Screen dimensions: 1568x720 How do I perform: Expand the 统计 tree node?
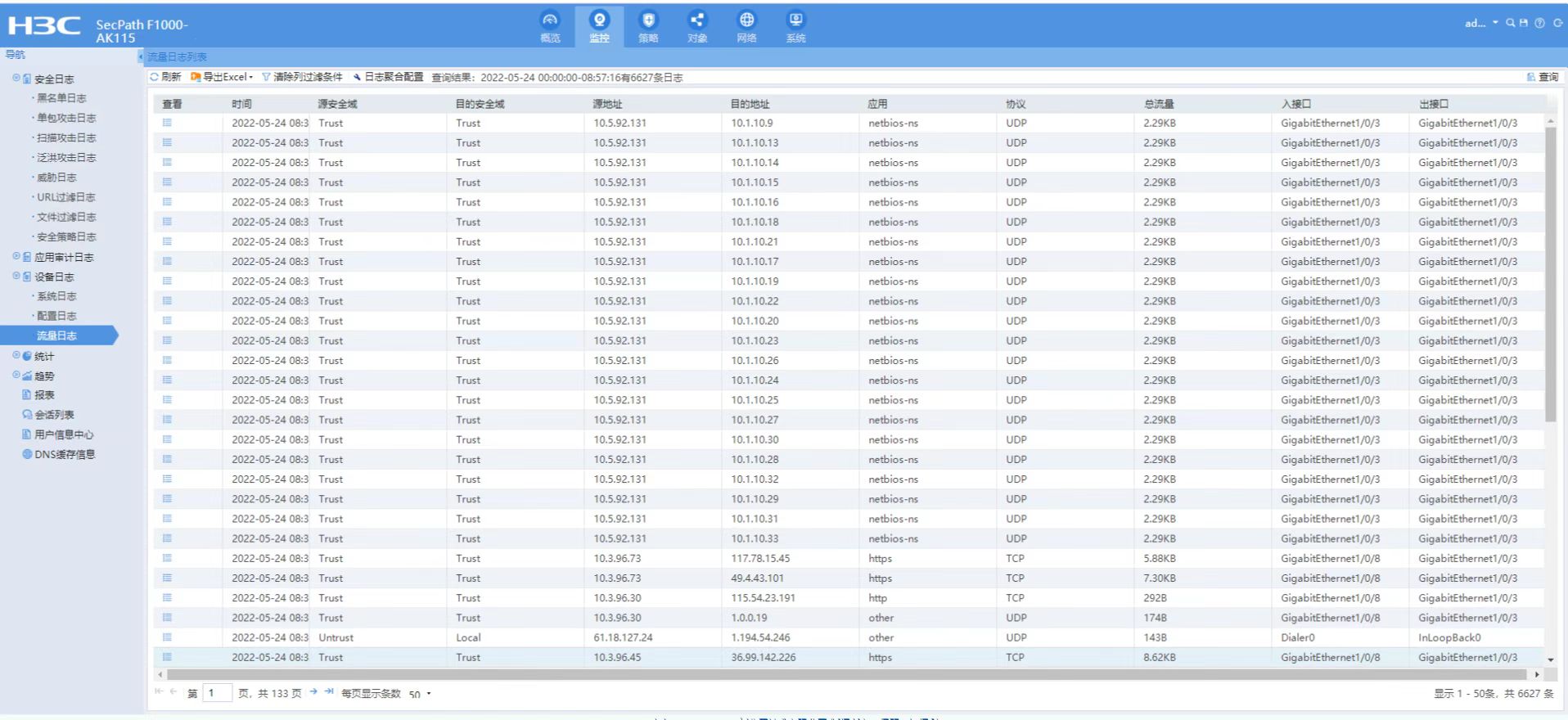(16, 356)
